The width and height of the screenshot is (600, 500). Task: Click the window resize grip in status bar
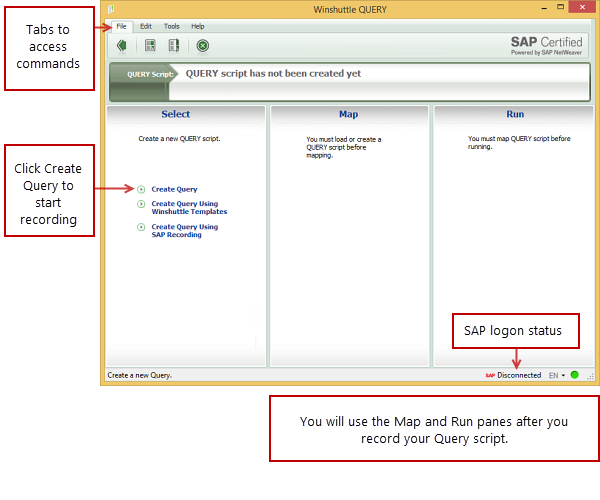point(590,376)
